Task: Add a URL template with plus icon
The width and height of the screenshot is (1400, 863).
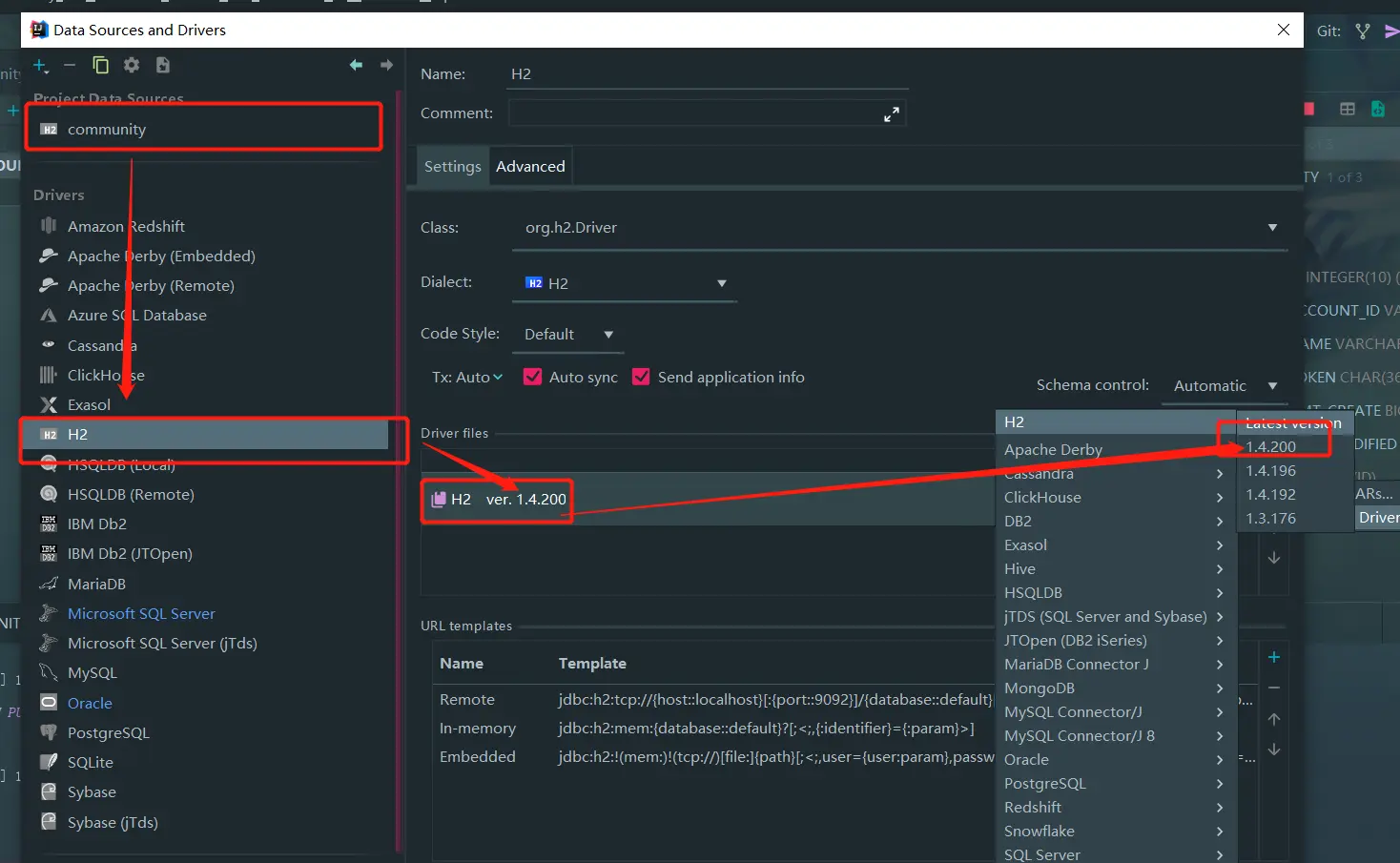Action: (1273, 658)
